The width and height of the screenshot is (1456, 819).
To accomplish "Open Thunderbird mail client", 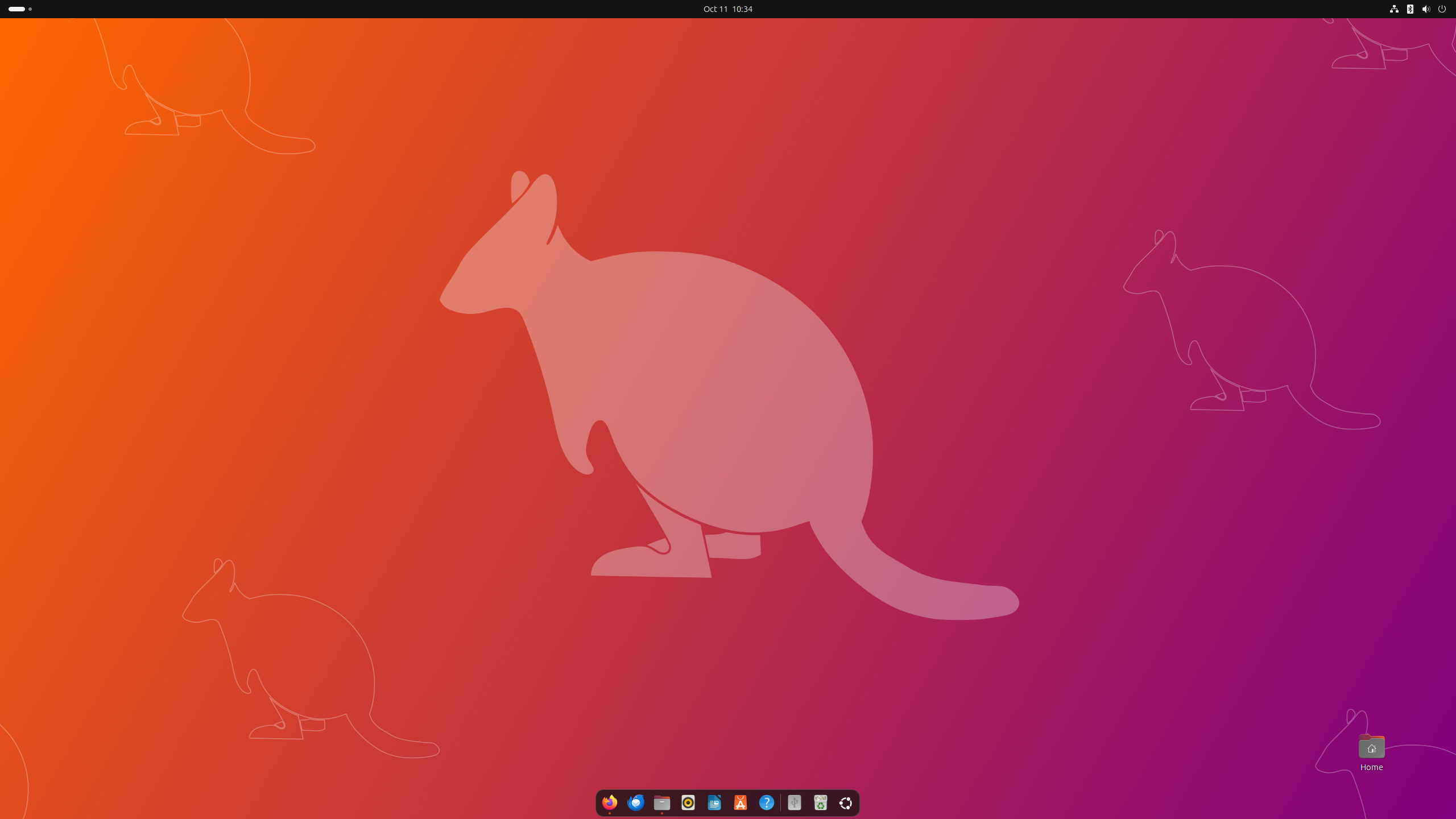I will click(x=635, y=803).
